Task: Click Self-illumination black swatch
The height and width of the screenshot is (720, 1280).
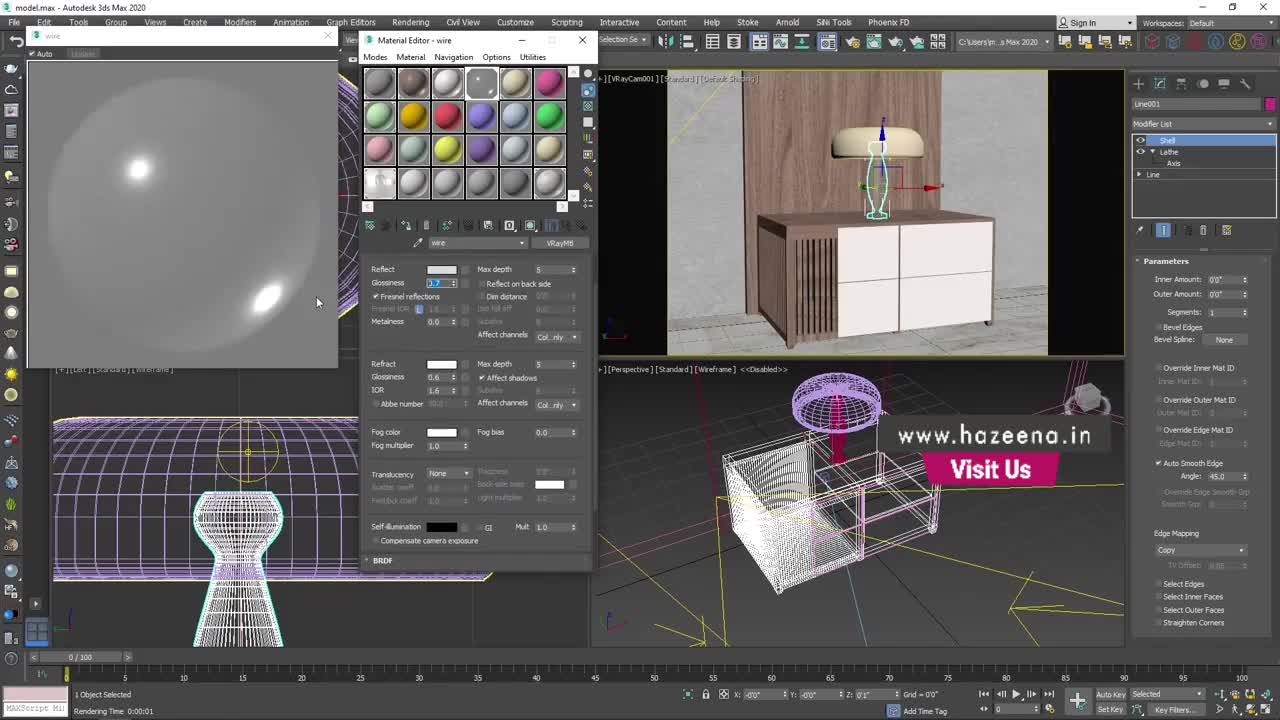Action: coord(441,527)
